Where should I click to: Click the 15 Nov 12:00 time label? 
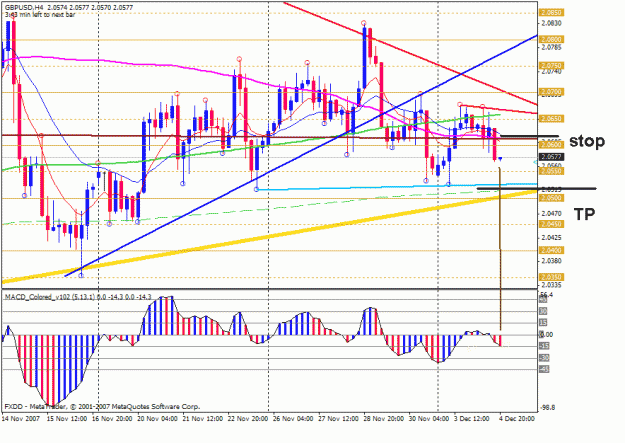click(x=67, y=419)
